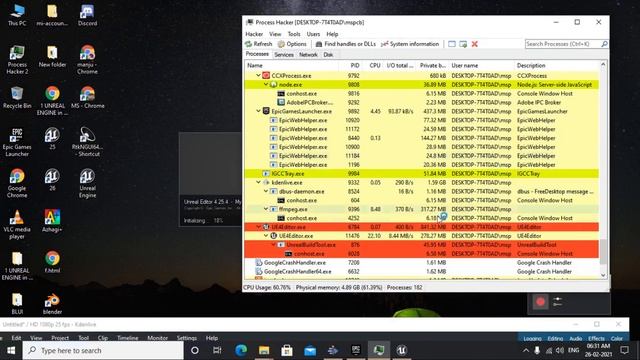Sort by PID column header
The width and height of the screenshot is (640, 360).
[350, 65]
